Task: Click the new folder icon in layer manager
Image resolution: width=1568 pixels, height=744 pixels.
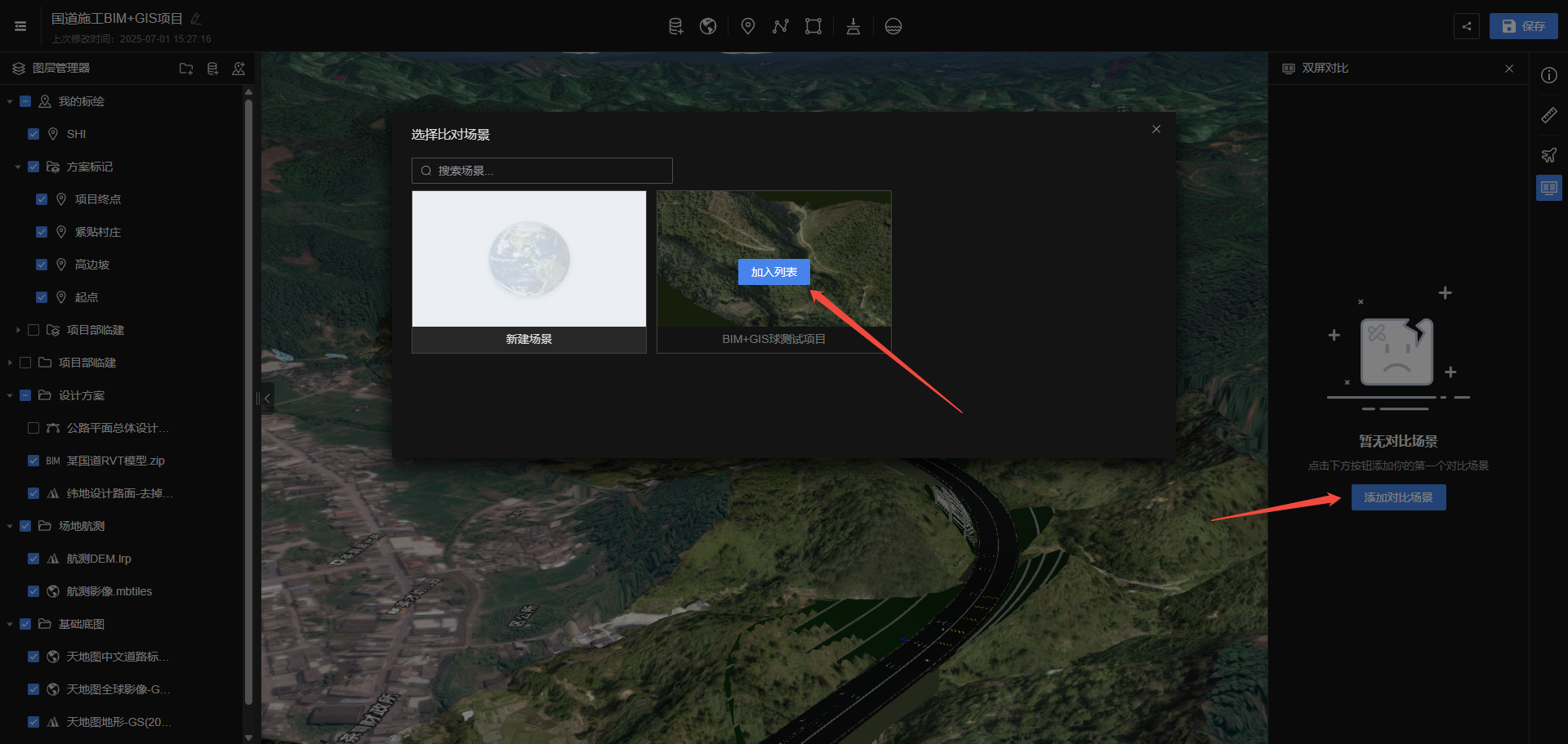Action: click(186, 69)
